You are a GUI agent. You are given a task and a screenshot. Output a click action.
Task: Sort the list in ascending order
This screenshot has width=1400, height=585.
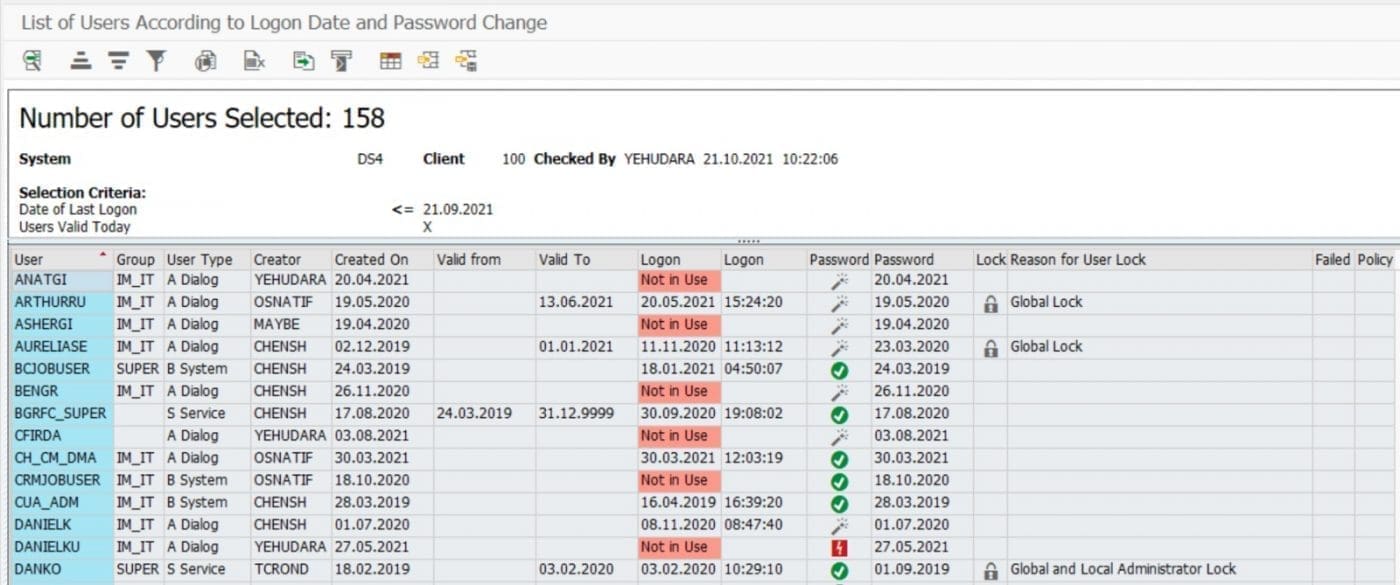[81, 61]
